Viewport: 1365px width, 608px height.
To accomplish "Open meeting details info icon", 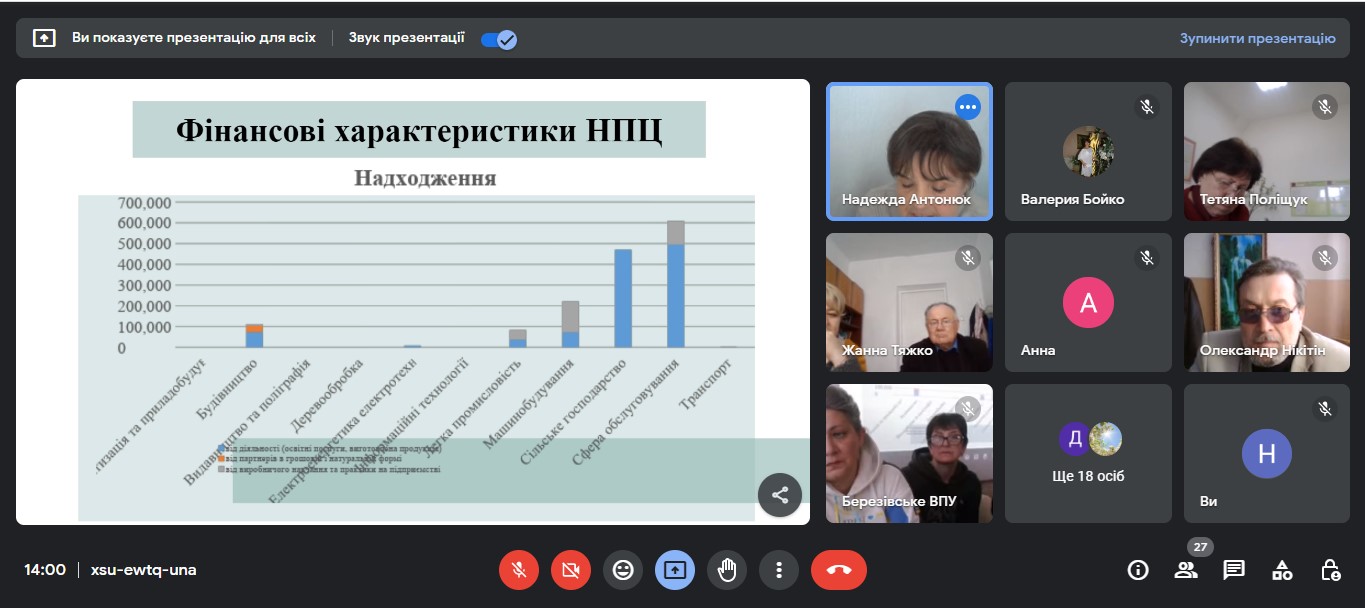I will [1138, 570].
